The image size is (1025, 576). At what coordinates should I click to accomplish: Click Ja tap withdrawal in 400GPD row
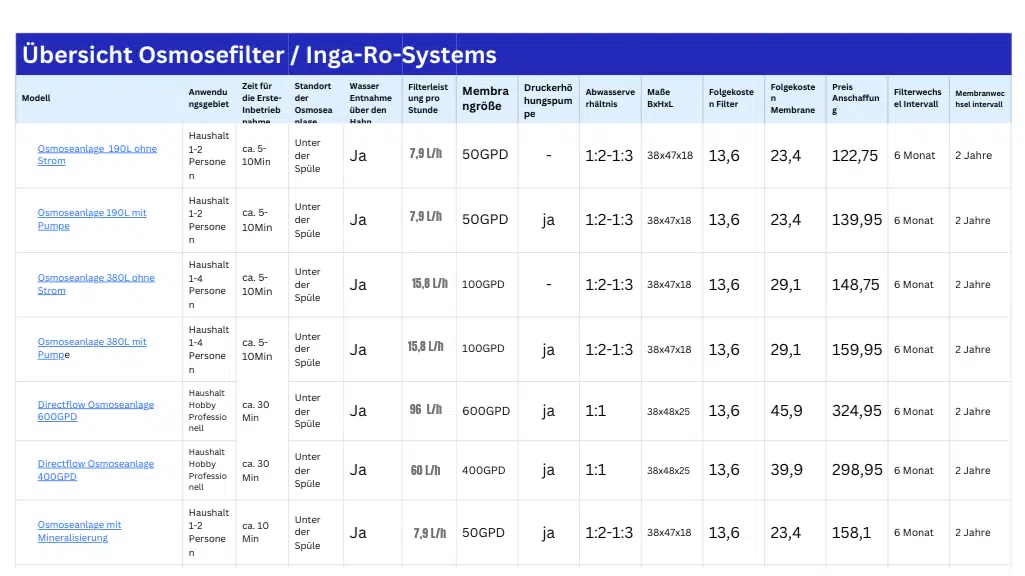[x=358, y=470]
